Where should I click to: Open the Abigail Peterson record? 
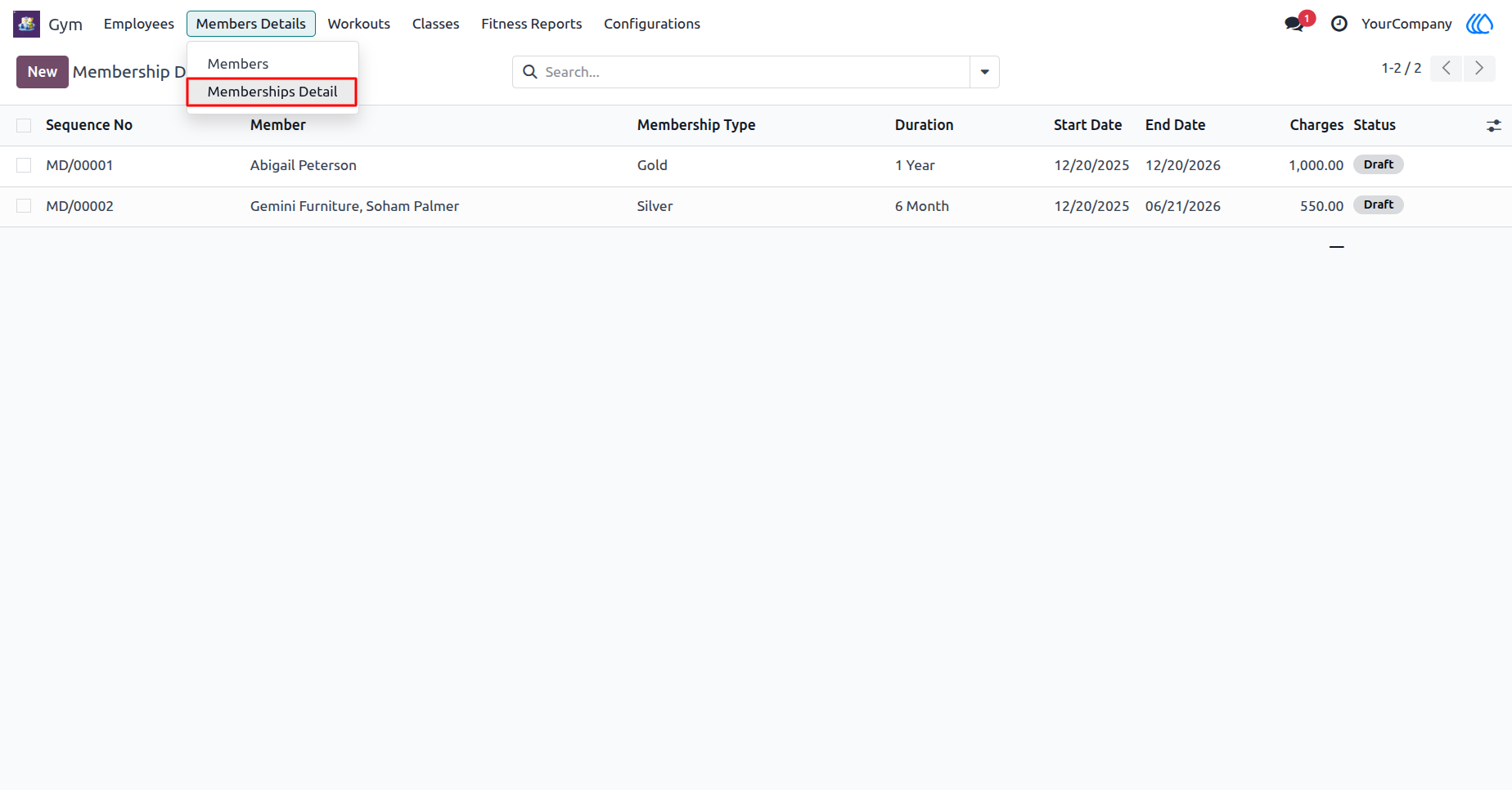[x=304, y=165]
